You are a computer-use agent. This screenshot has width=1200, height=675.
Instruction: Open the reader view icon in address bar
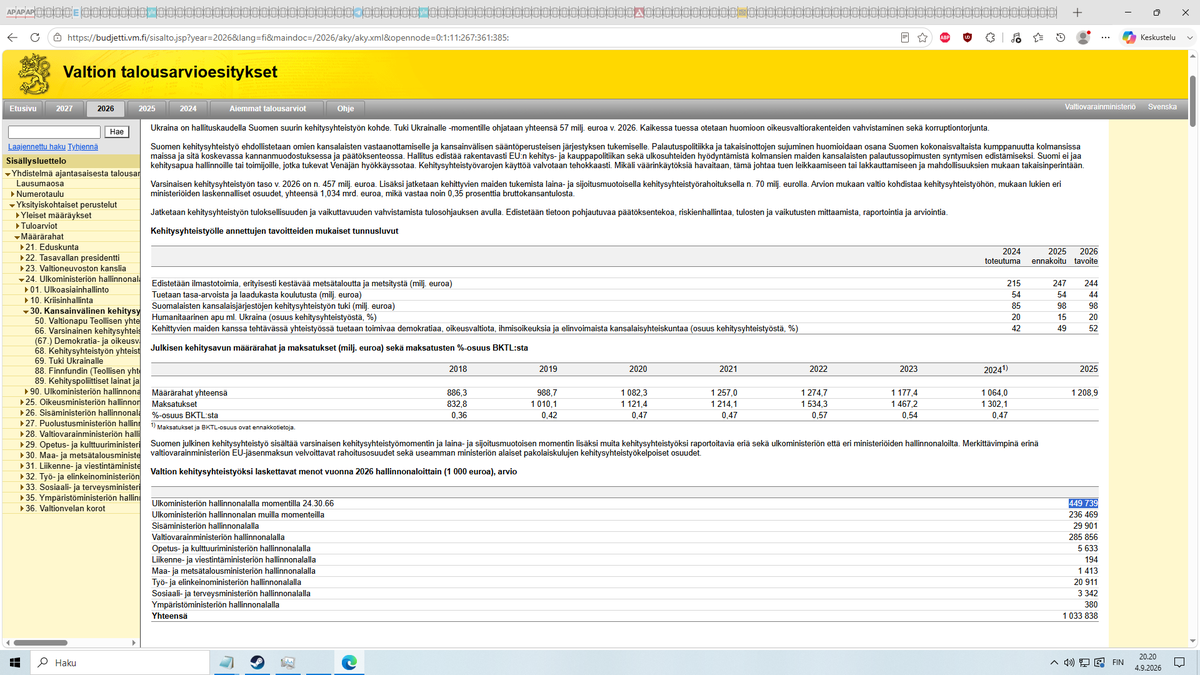904,37
